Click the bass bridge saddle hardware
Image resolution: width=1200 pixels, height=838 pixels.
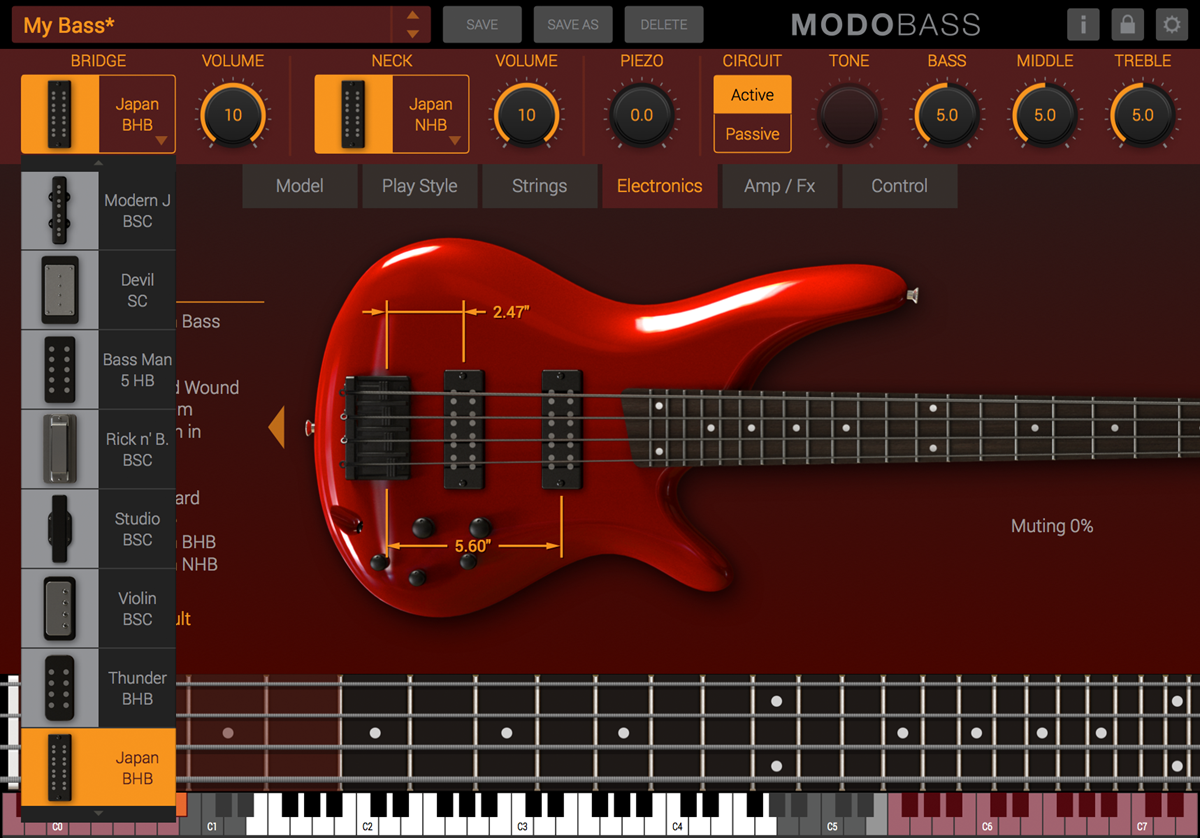(376, 428)
